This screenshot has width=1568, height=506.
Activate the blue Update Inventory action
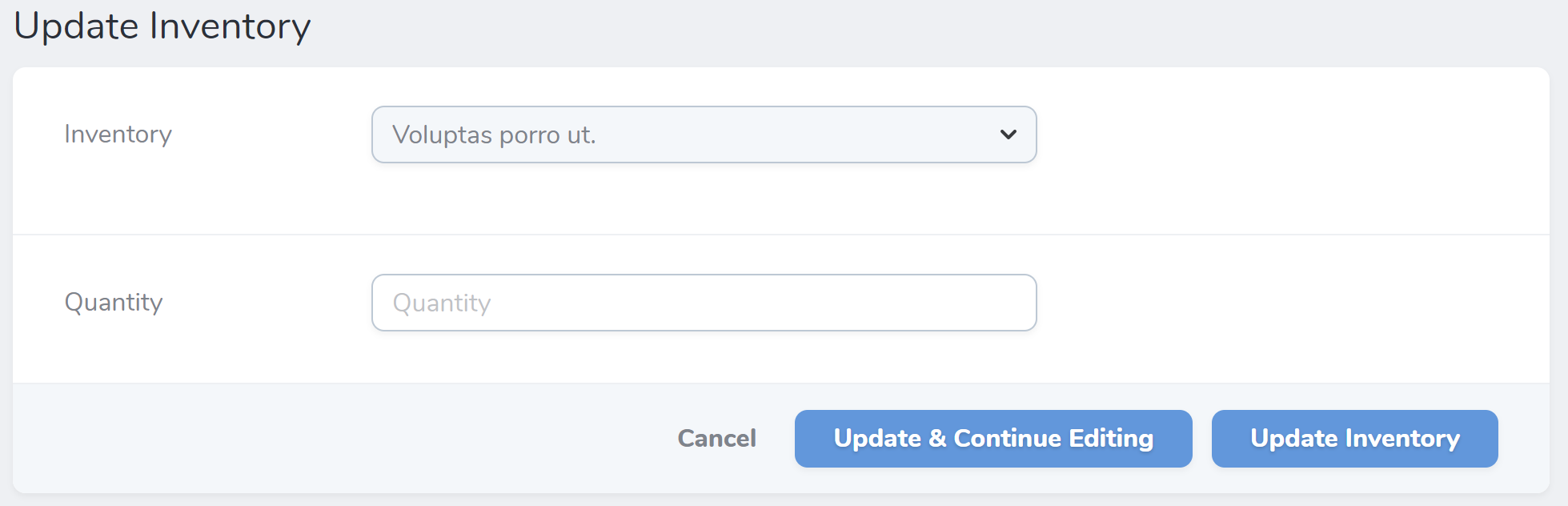click(1353, 438)
